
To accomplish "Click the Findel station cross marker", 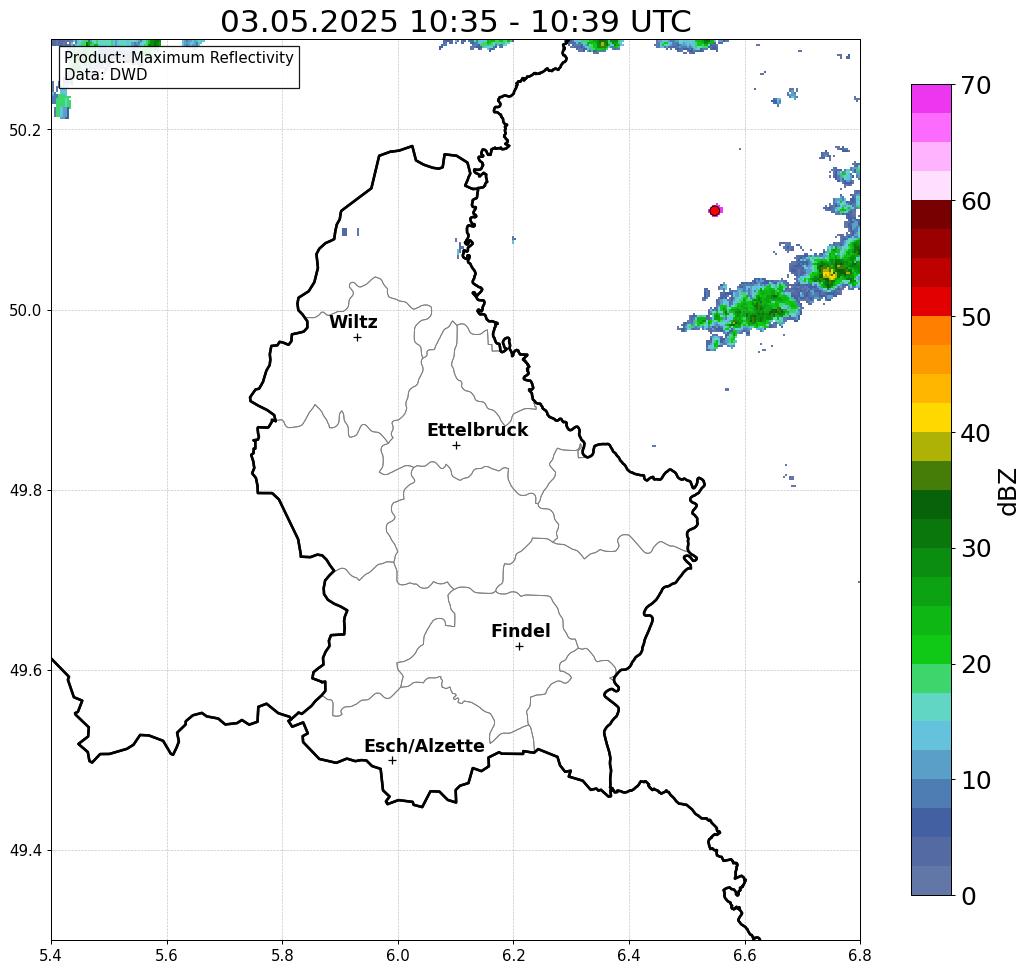I will coord(519,647).
